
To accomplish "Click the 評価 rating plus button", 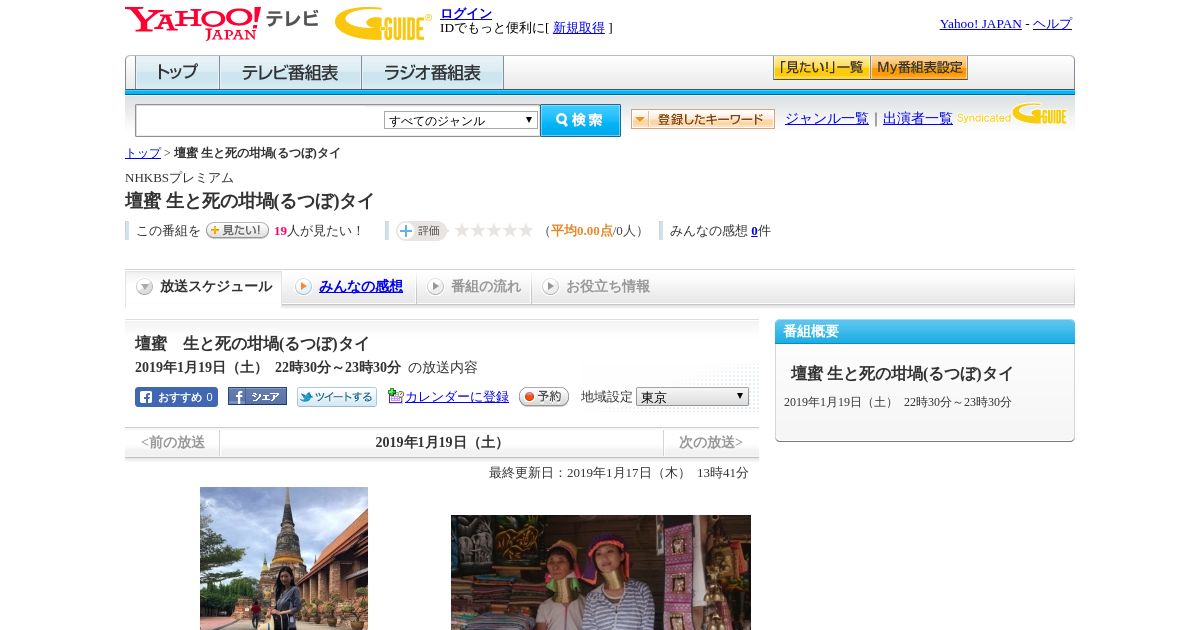I will coord(421,231).
